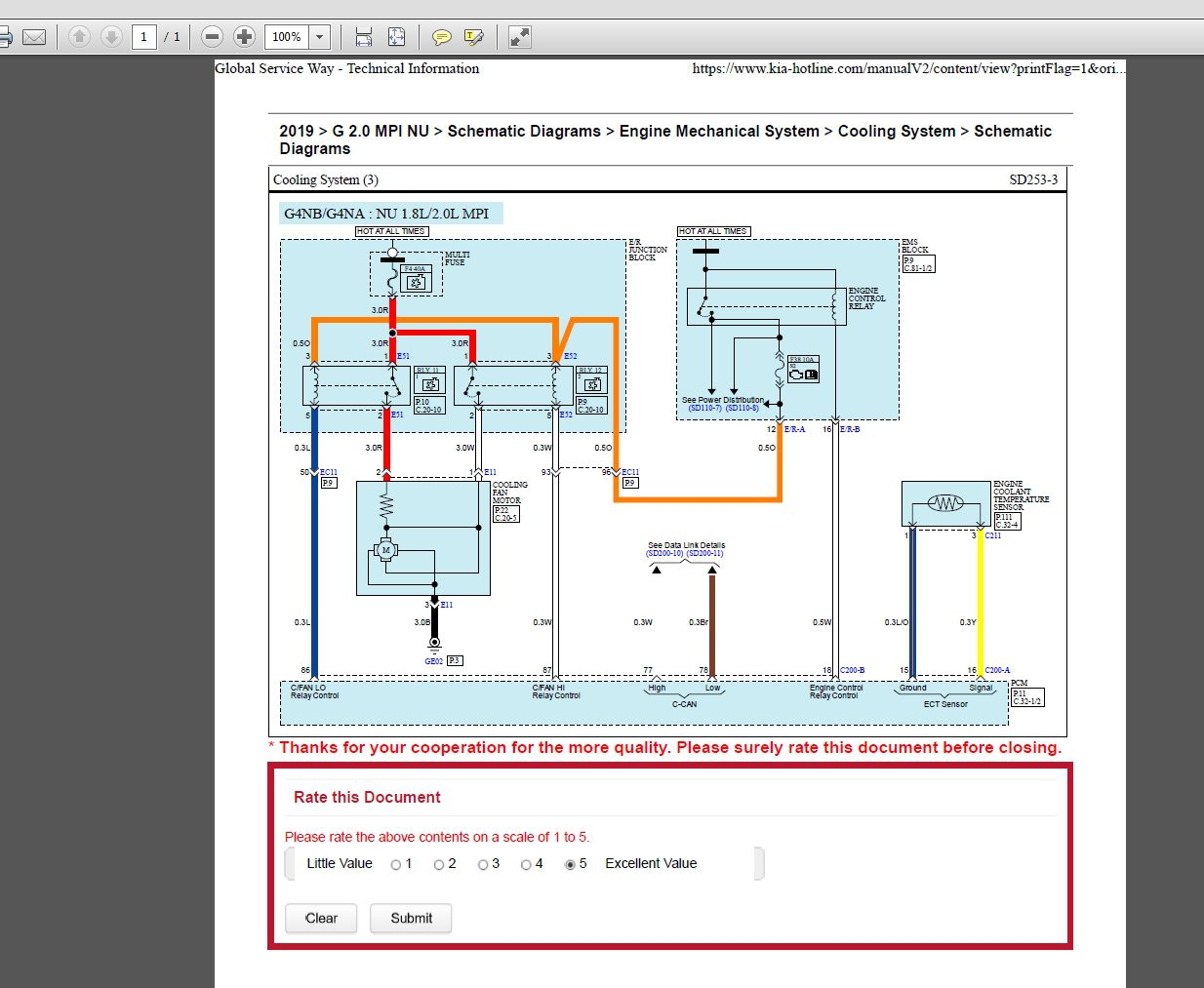1204x988 pixels.
Task: Click the page number input field
Action: (143, 37)
